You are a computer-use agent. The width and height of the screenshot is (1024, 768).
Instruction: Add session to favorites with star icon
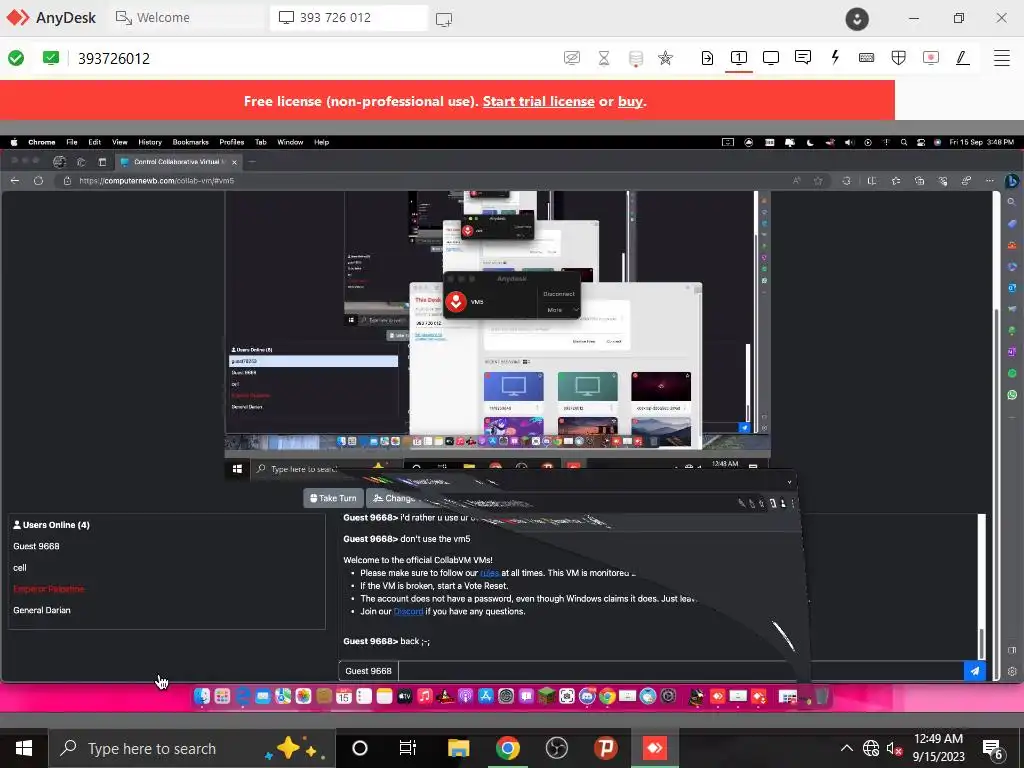[665, 58]
